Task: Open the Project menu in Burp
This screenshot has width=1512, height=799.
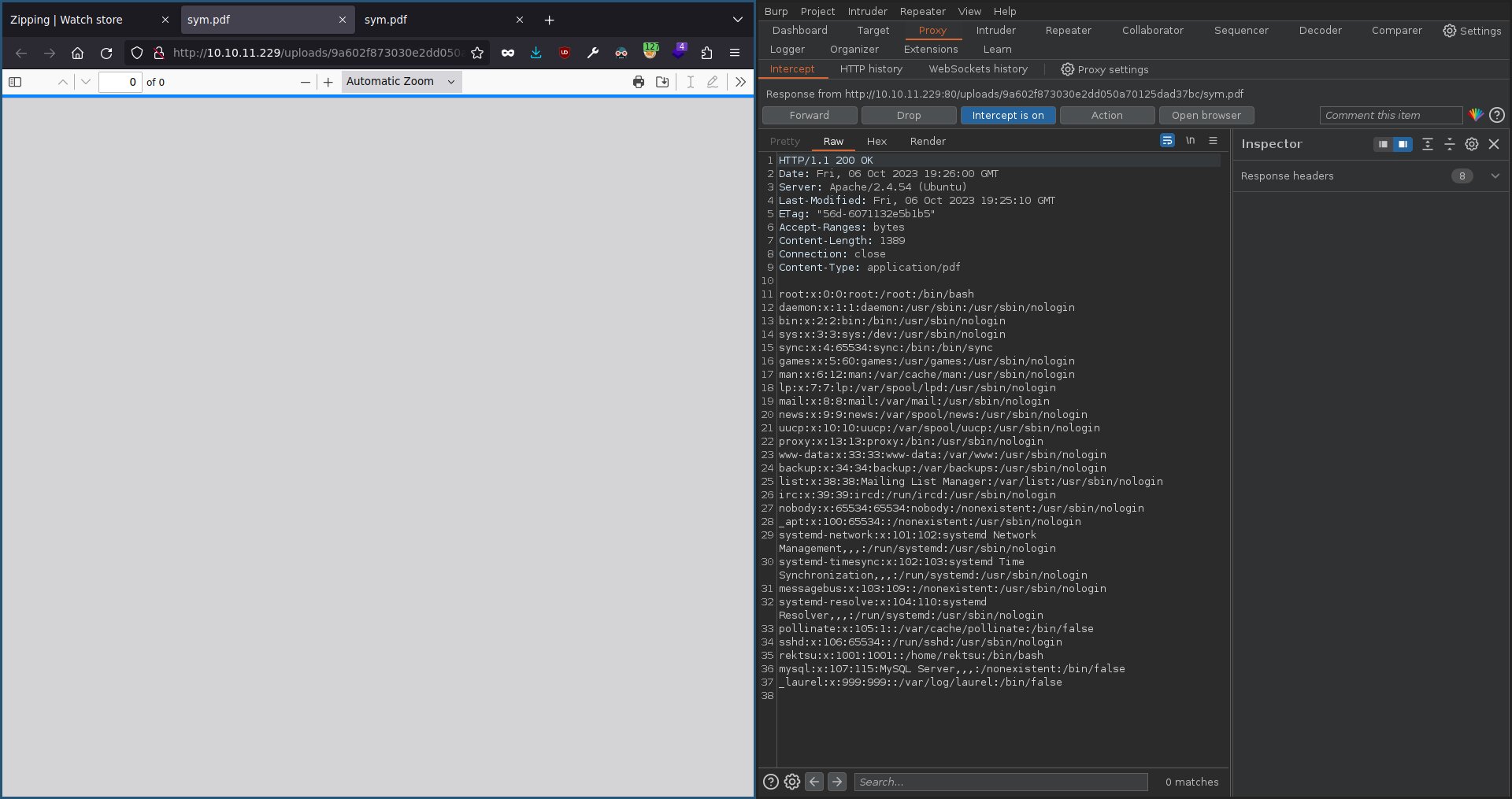Action: click(x=817, y=11)
